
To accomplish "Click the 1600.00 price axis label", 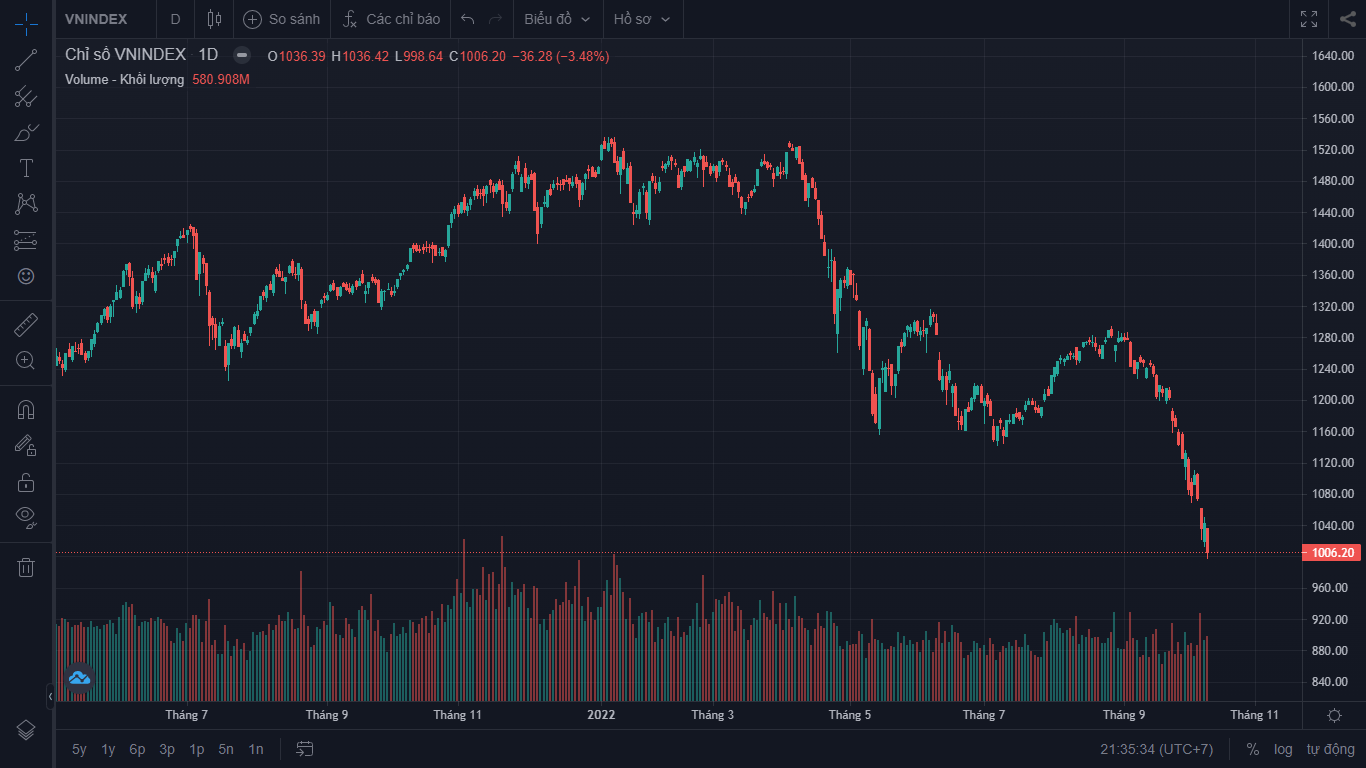I will pos(1332,87).
